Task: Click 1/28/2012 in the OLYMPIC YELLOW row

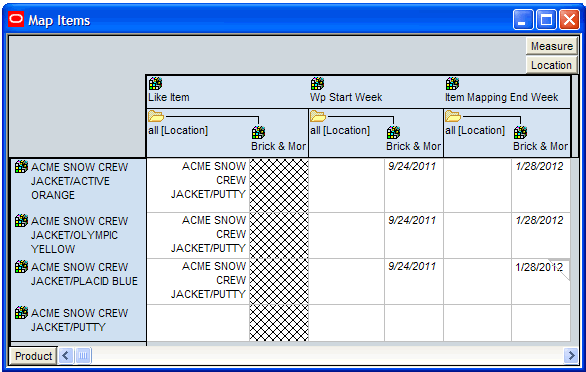Action: (x=539, y=220)
